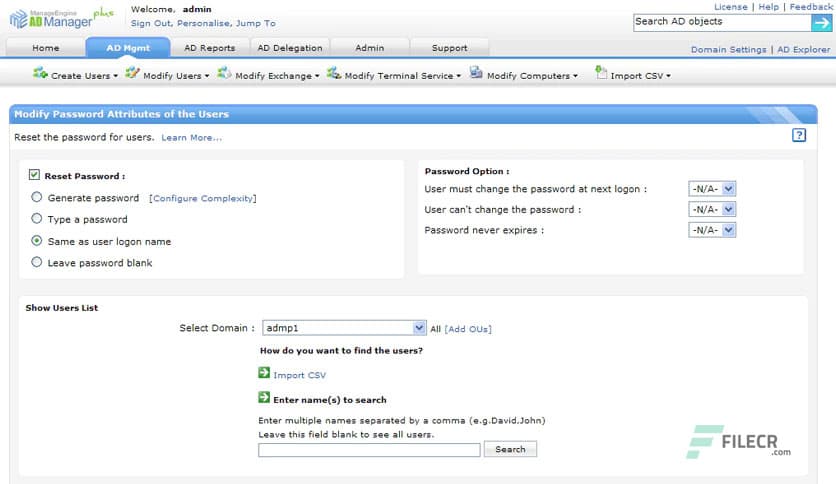The height and width of the screenshot is (484, 836).
Task: Click the Import CSV toolbar icon
Action: (x=601, y=72)
